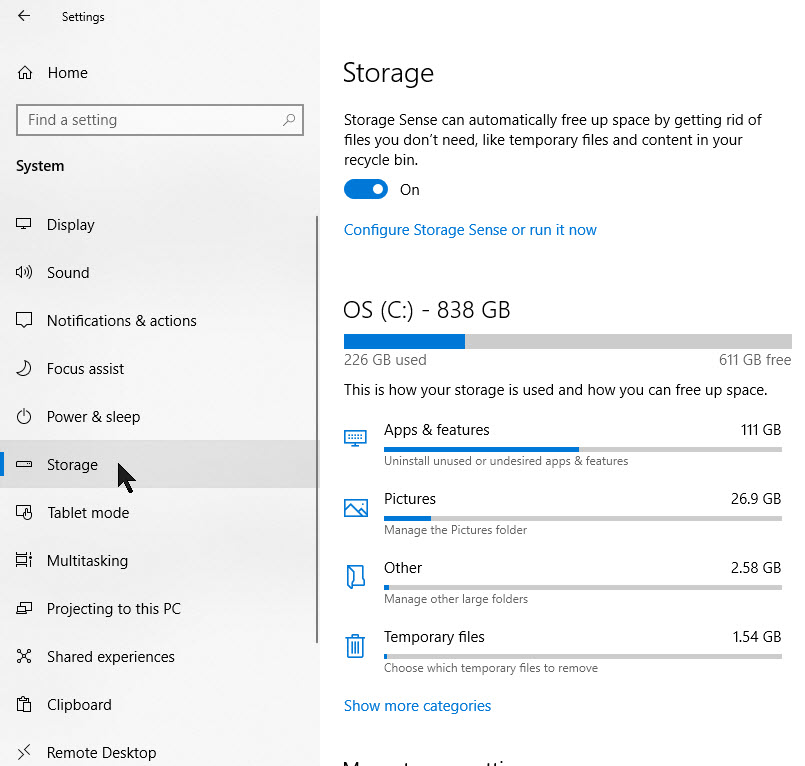
Task: Click the Display monitor icon
Action: point(25,225)
